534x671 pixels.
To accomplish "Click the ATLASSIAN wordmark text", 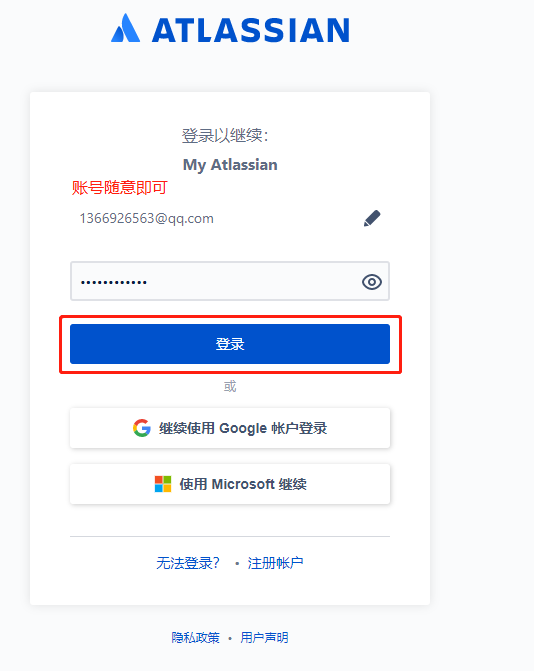I will 251,30.
